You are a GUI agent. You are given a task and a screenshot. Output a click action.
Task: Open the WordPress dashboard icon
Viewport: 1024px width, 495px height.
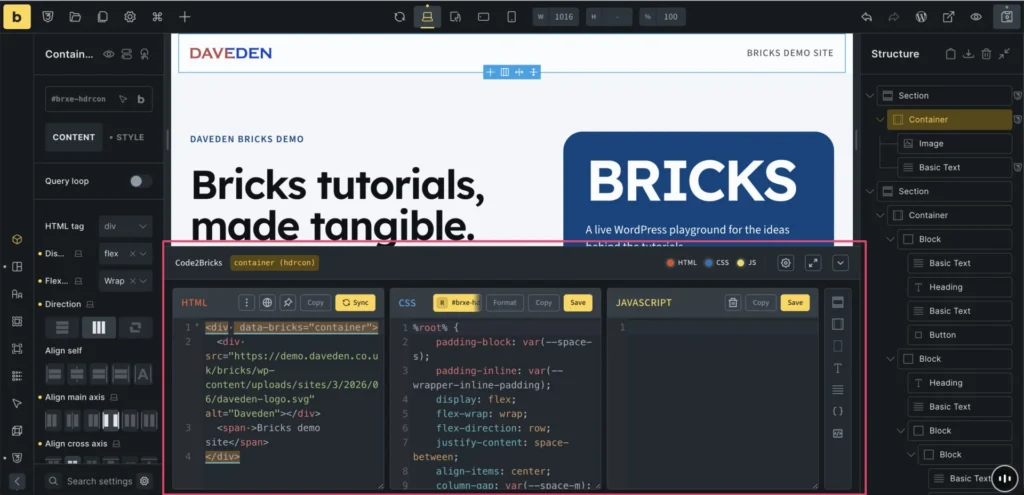[x=921, y=17]
